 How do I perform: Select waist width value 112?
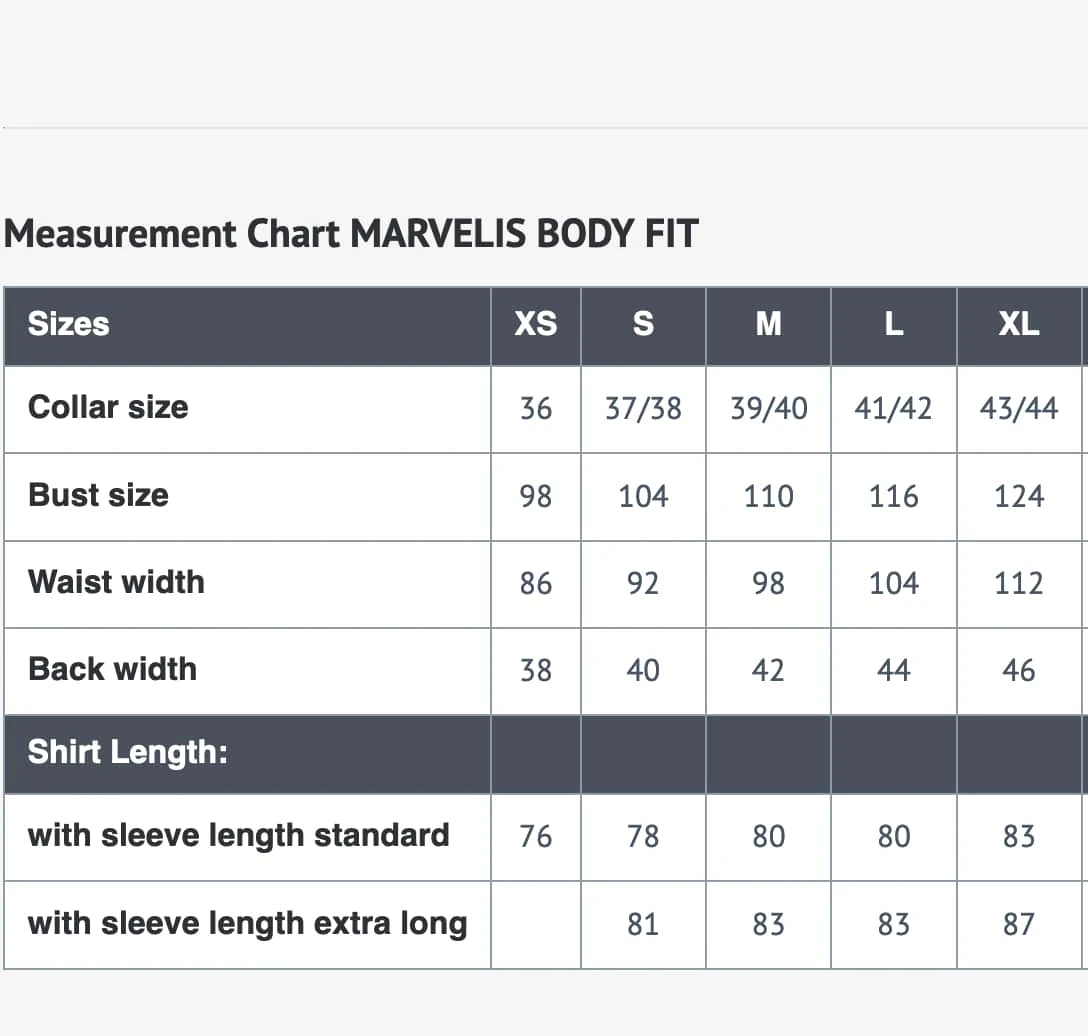(1019, 583)
